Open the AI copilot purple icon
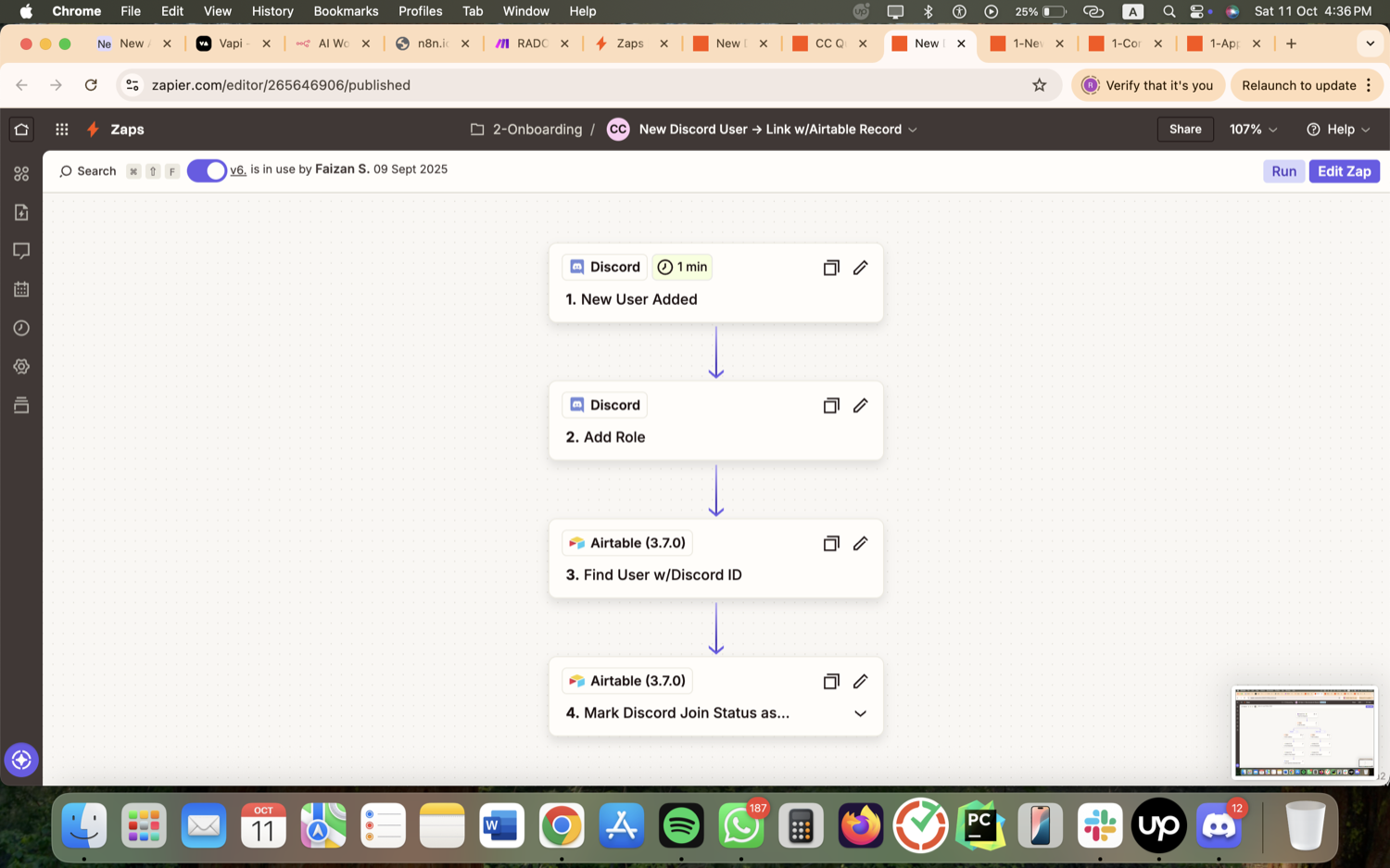1390x868 pixels. 21,760
